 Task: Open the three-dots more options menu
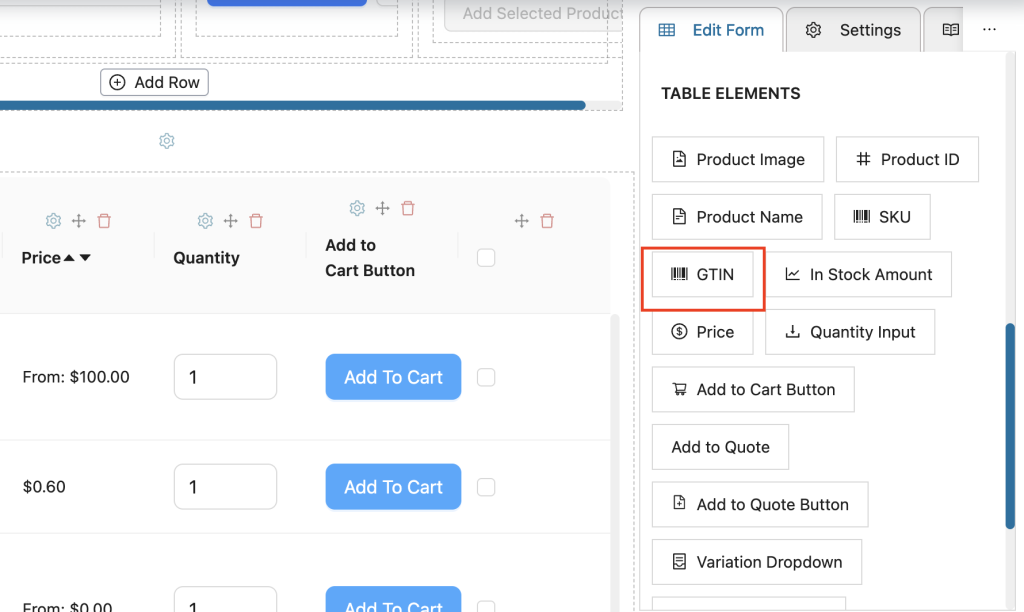(x=989, y=29)
